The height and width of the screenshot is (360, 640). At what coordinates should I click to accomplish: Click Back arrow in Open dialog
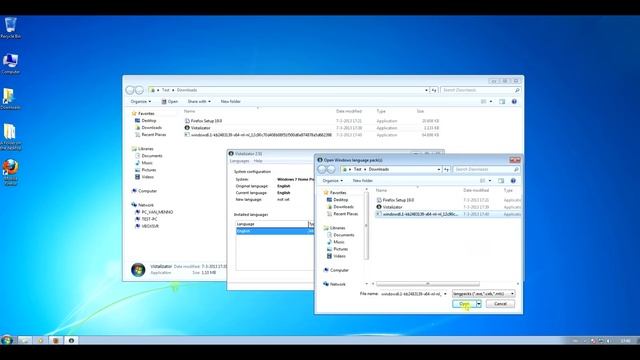coord(322,169)
